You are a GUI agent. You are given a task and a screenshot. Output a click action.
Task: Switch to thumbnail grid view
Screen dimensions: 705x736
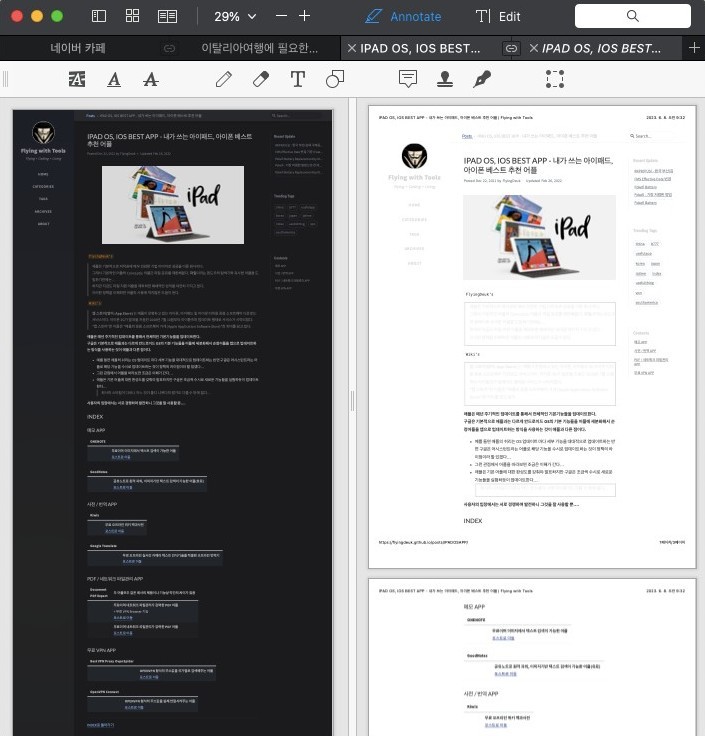pyautogui.click(x=132, y=16)
